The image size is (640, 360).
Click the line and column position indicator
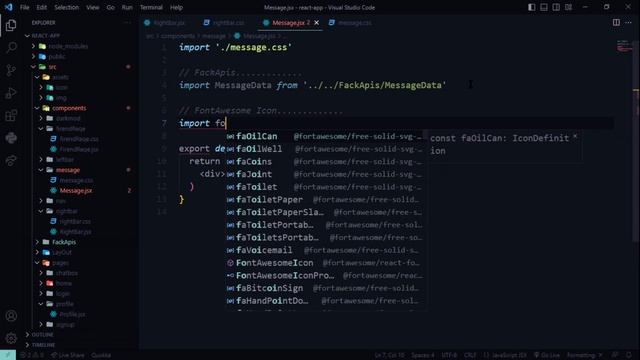[x=389, y=355]
